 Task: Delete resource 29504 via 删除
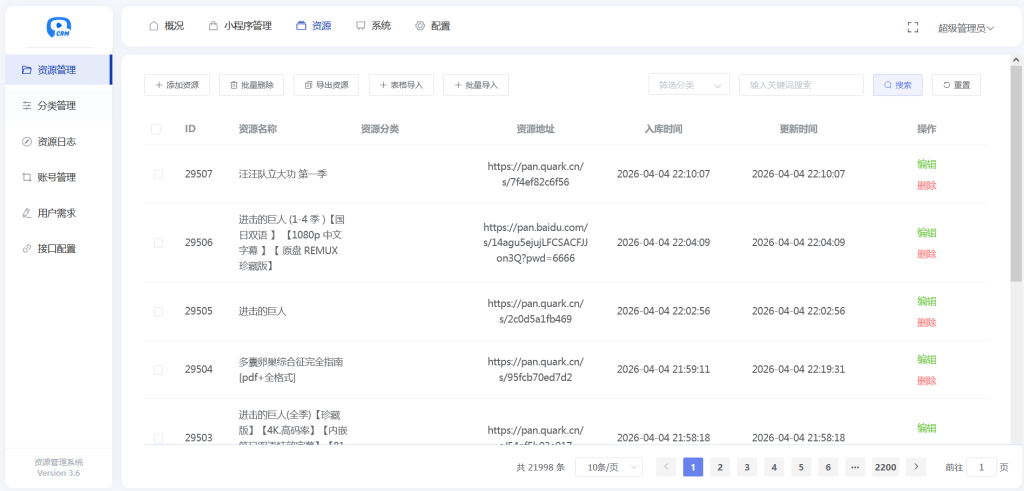tap(927, 381)
